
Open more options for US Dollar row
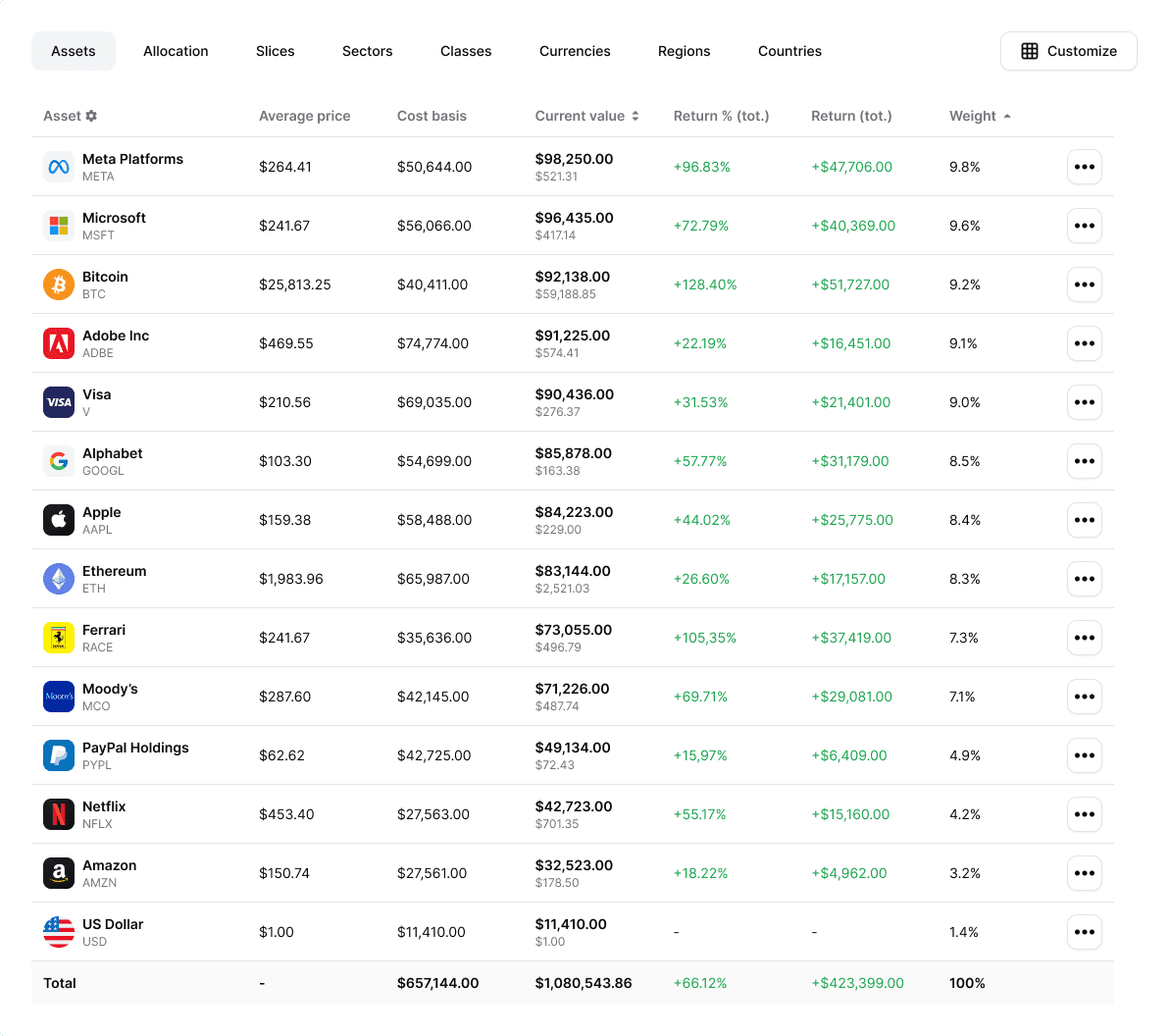(x=1085, y=933)
